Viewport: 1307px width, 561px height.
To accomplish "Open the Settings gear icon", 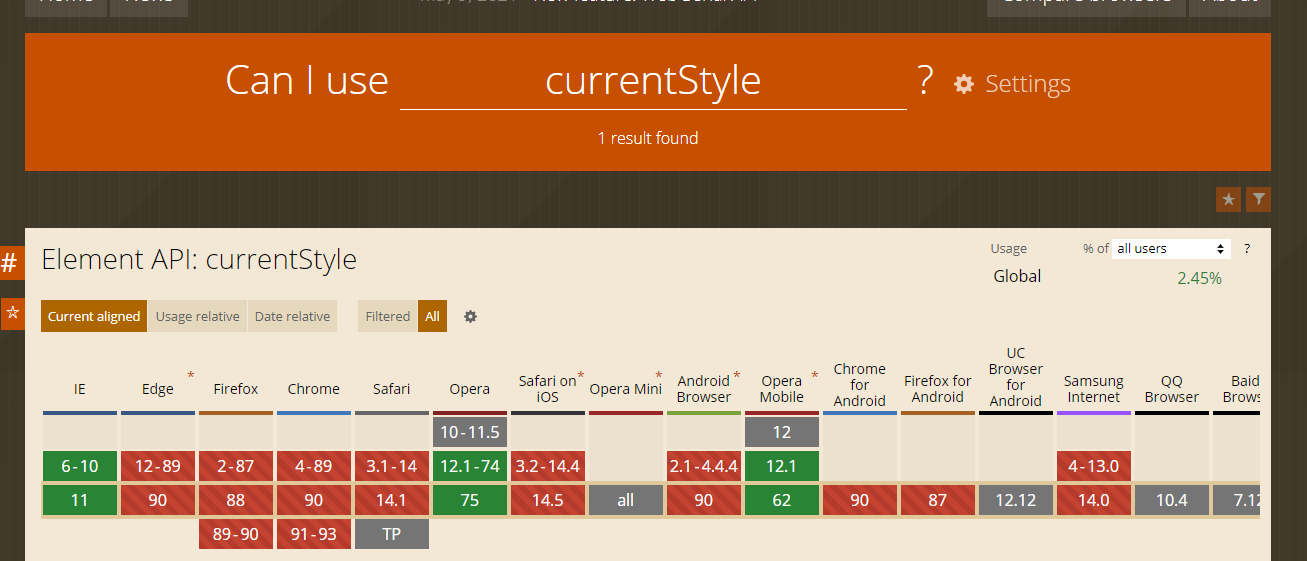I will click(964, 84).
